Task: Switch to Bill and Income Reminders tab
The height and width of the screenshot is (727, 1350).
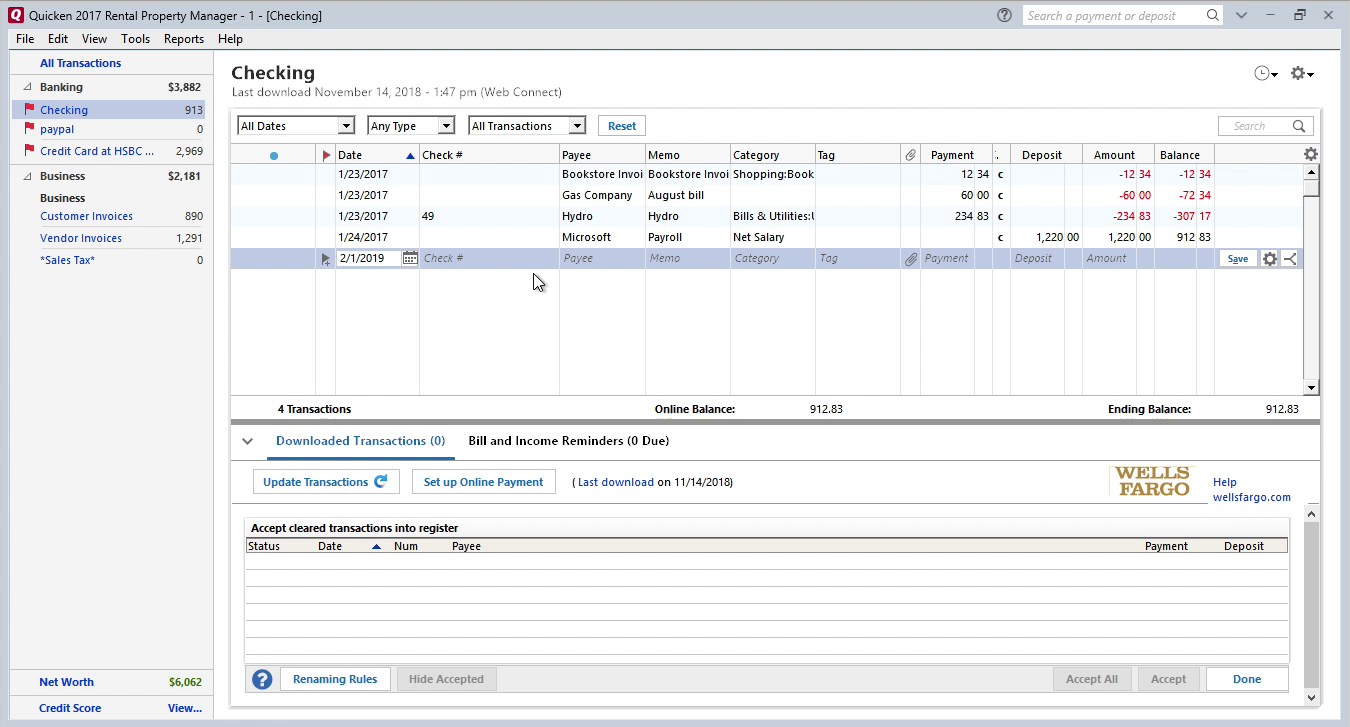Action: tap(569, 441)
